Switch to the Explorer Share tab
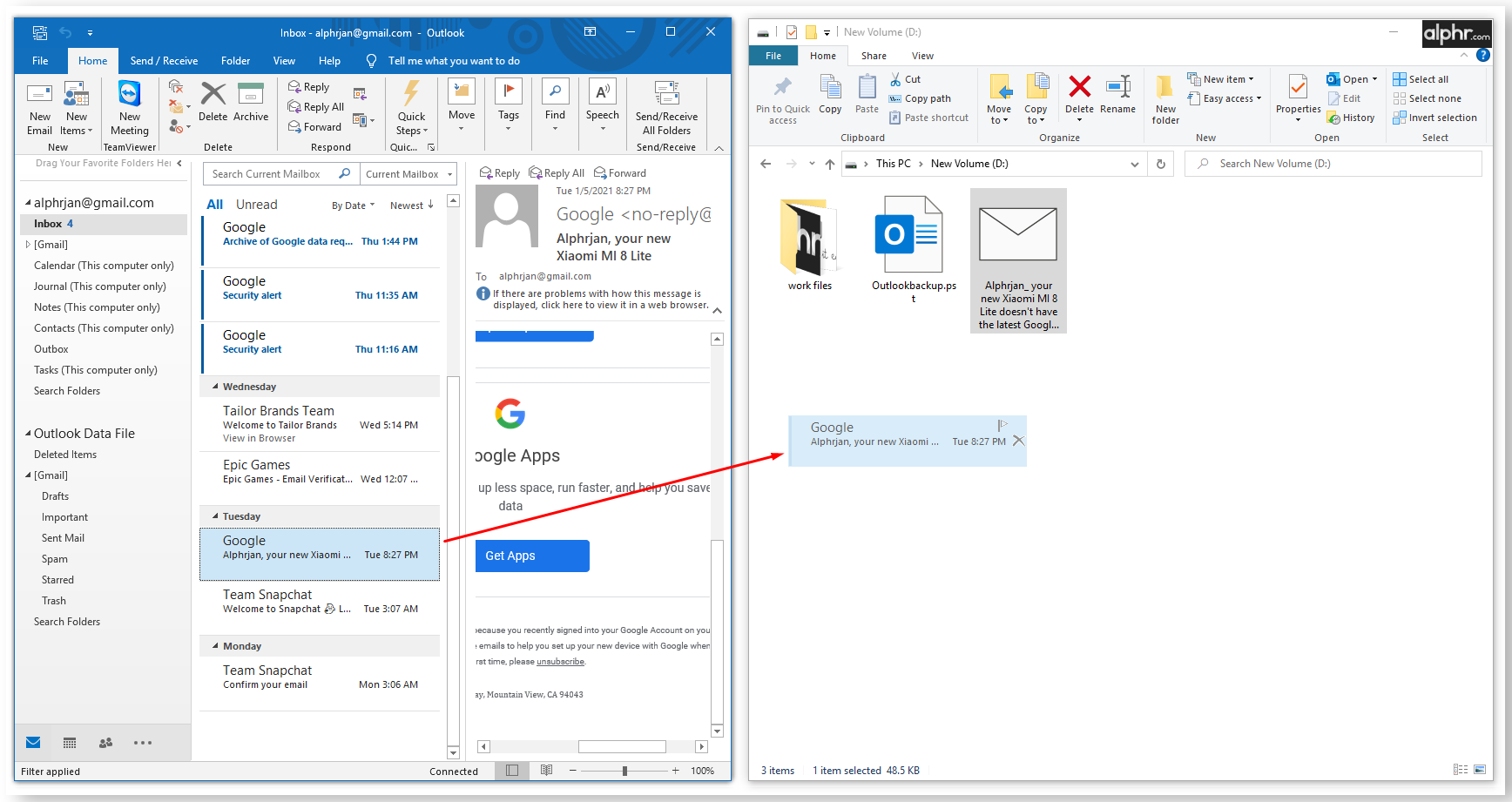The image size is (1512, 802). coord(874,56)
